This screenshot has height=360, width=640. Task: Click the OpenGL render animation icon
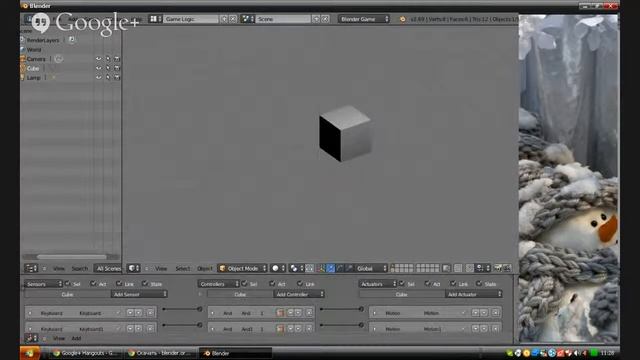(507, 268)
